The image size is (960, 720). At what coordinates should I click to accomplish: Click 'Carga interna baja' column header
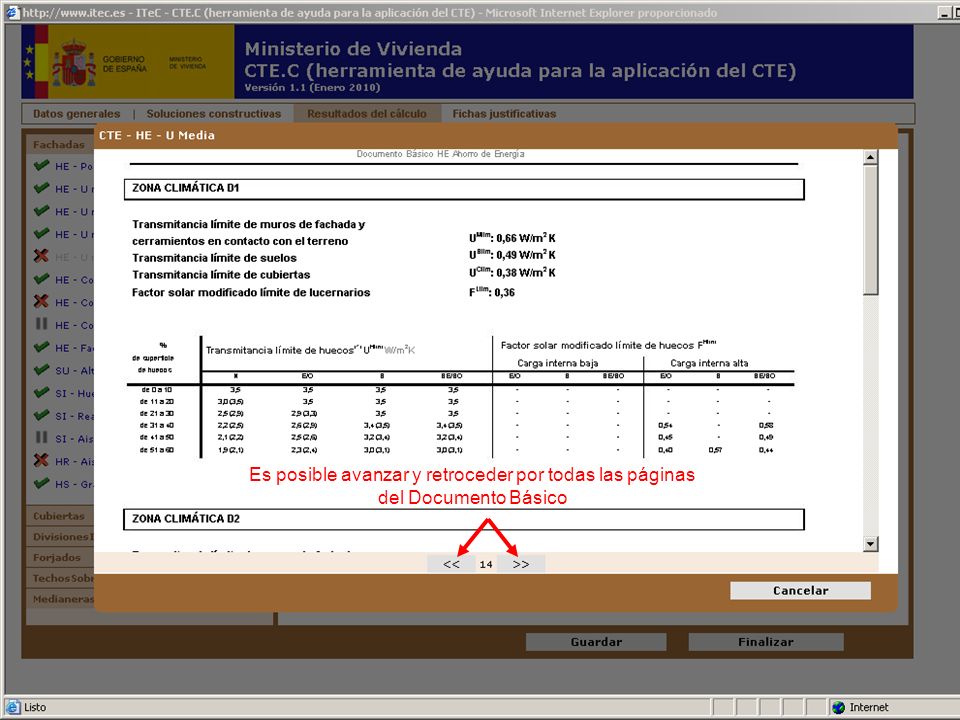[558, 363]
